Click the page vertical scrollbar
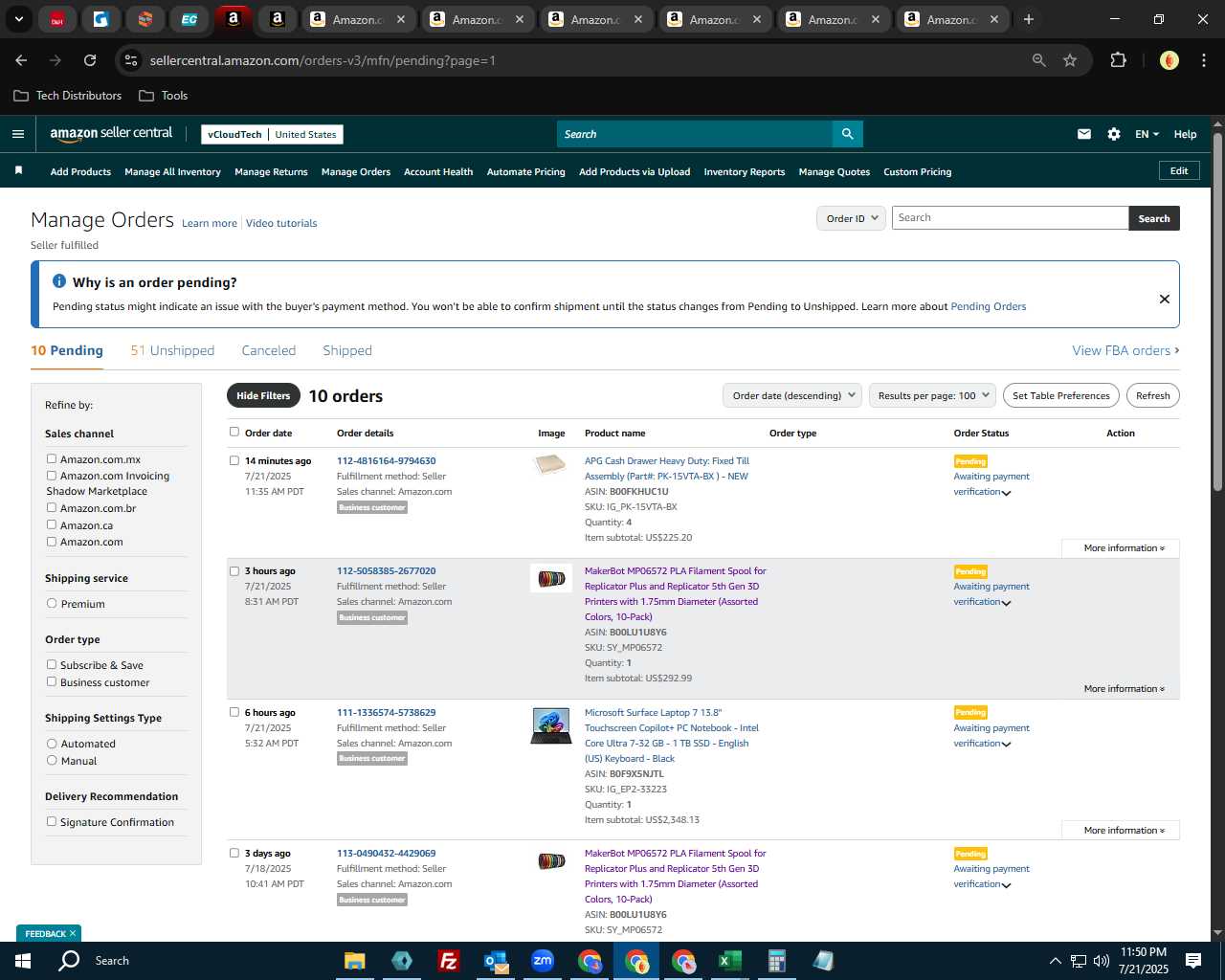 tap(1217, 313)
